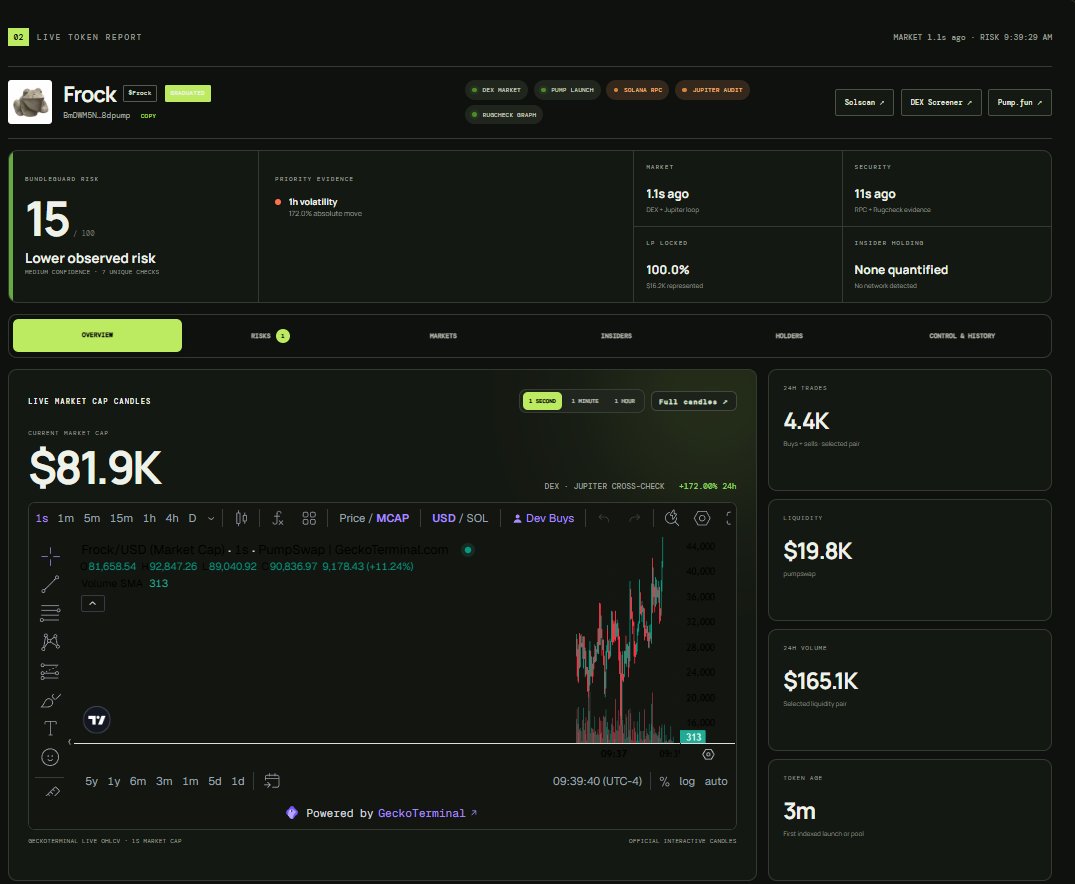Open the go-to-date calendar icon
The image size is (1075, 884).
tap(272, 781)
